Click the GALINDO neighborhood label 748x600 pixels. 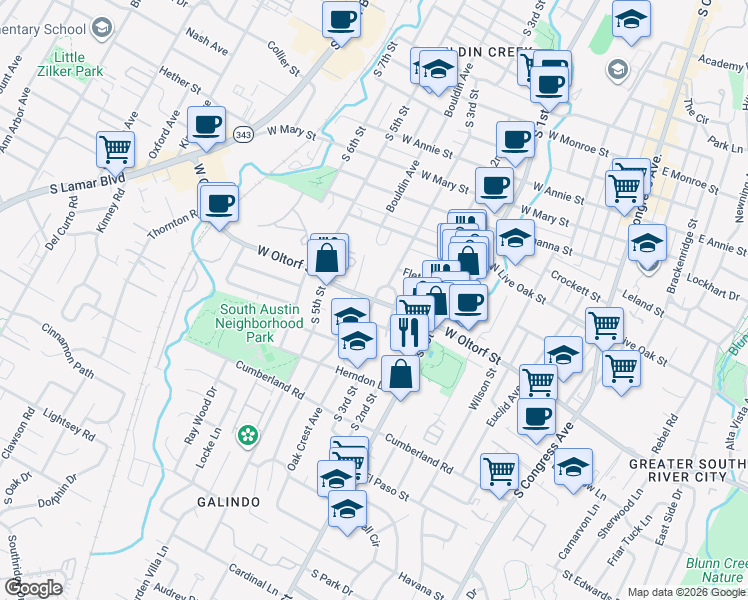[229, 502]
